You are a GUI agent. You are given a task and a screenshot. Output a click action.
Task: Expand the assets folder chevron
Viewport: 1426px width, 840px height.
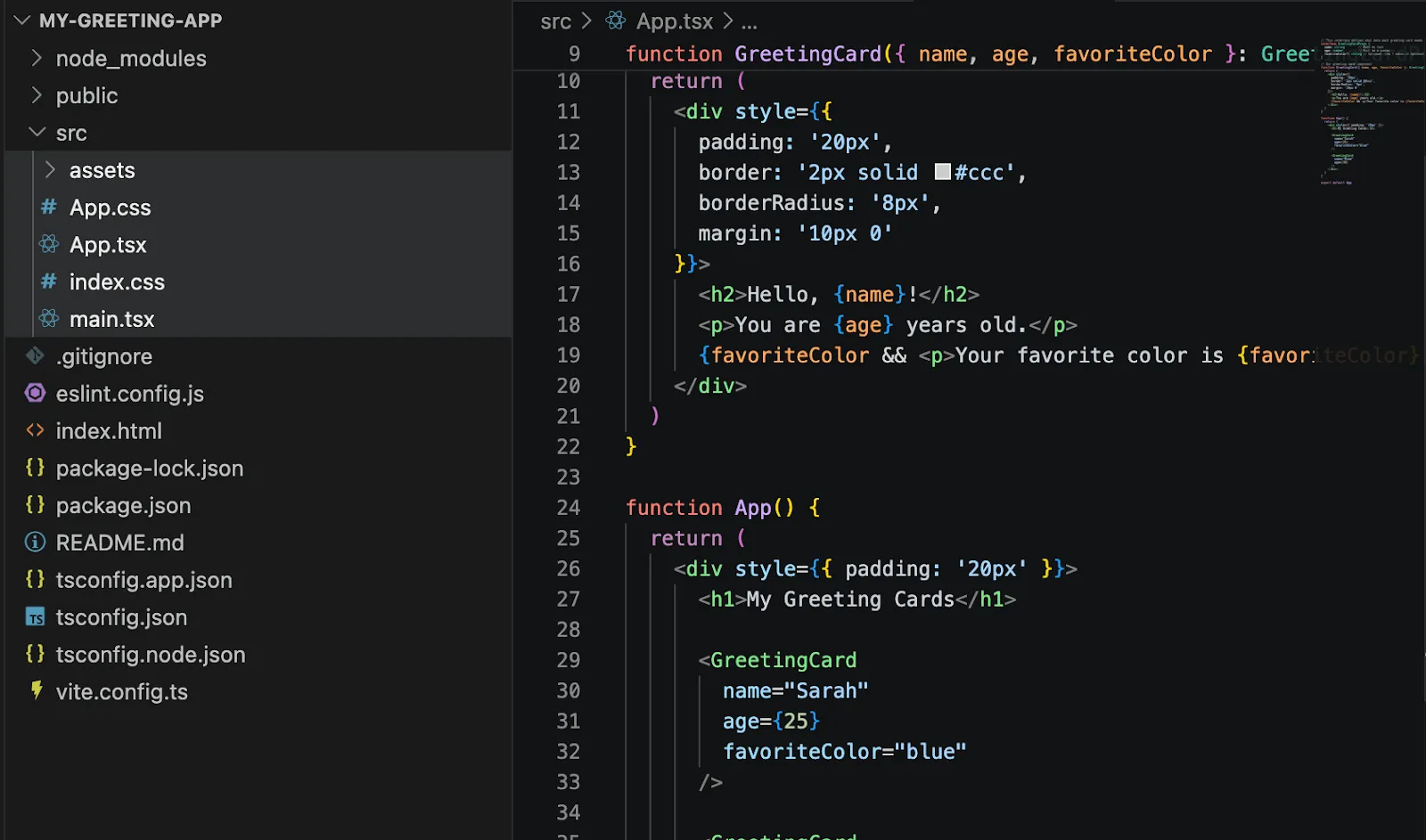(50, 169)
